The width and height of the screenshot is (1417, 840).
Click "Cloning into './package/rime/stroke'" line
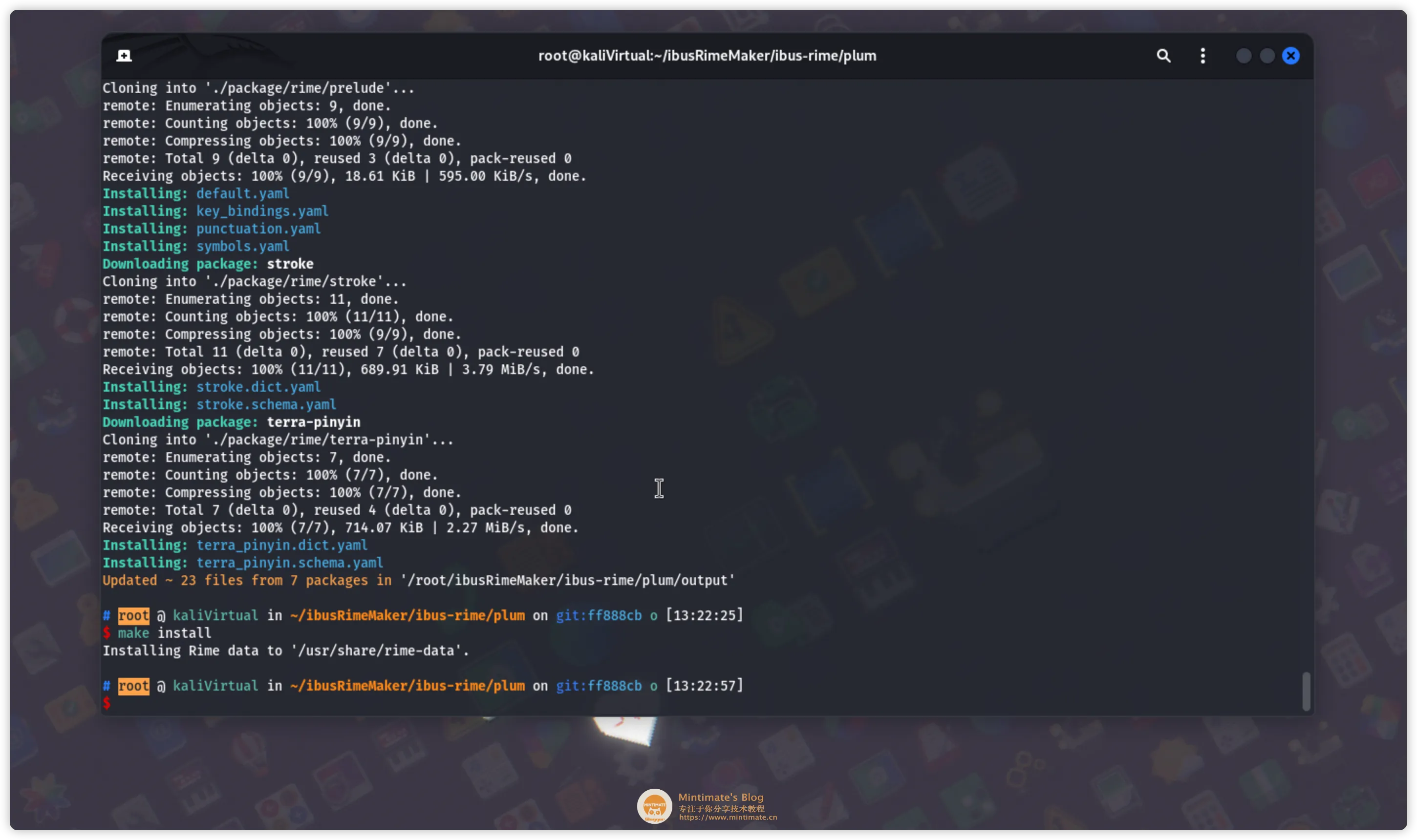click(254, 281)
